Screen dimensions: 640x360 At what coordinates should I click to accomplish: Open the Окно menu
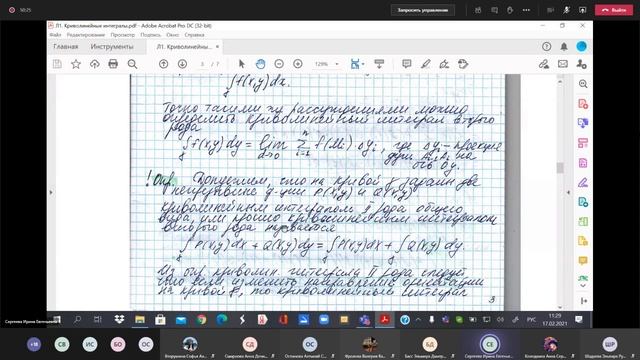(x=172, y=35)
